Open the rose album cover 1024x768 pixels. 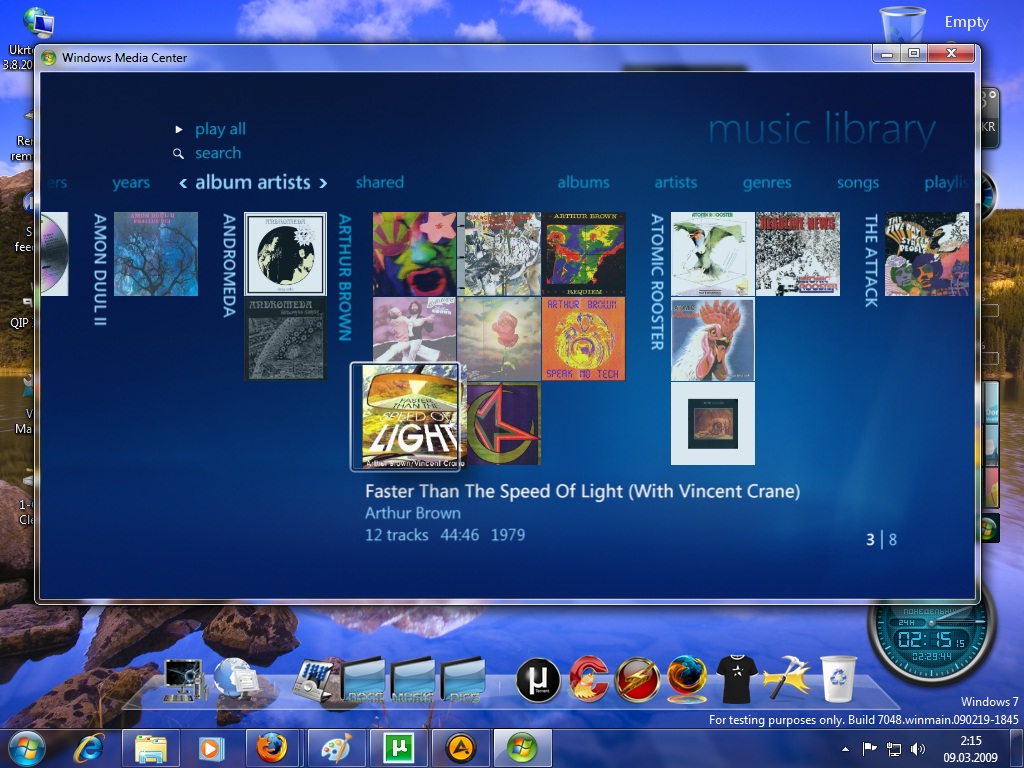pyautogui.click(x=500, y=339)
